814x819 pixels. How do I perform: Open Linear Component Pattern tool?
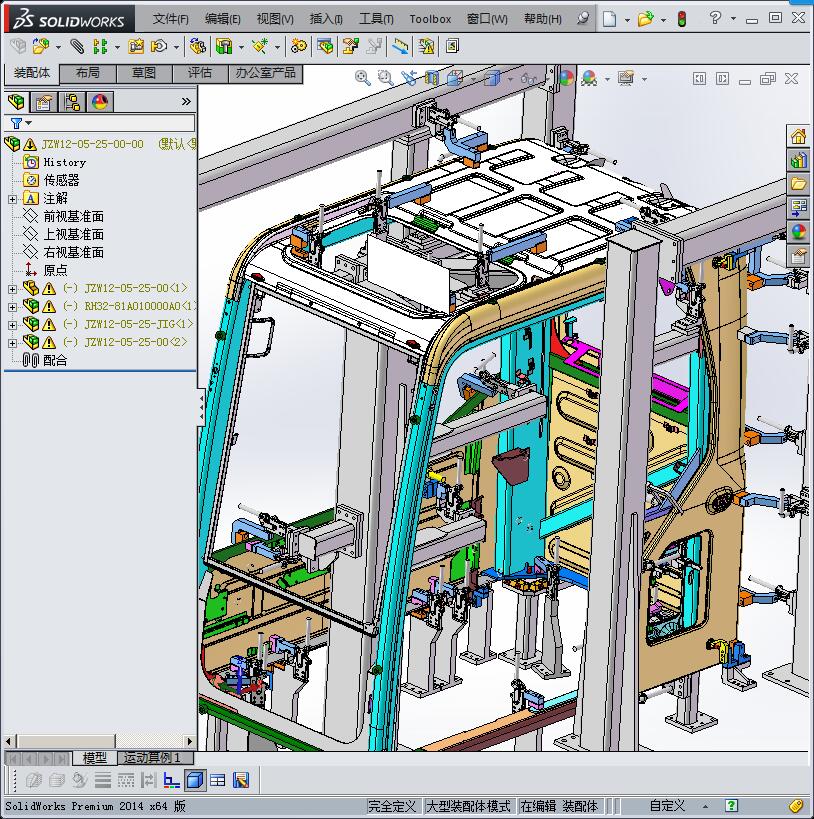coord(100,46)
